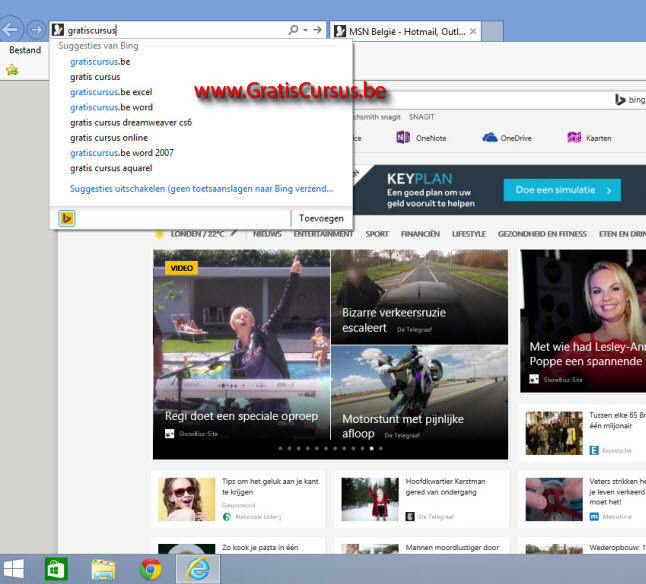Select suggestion gratis cursus online

[109, 138]
